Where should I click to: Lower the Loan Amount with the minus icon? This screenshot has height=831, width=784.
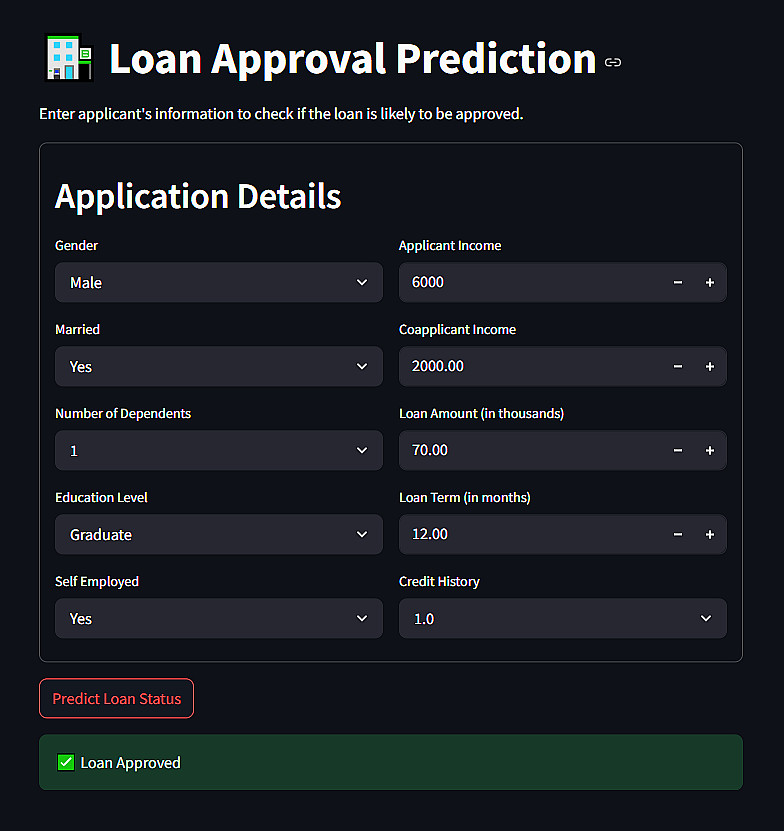point(678,451)
